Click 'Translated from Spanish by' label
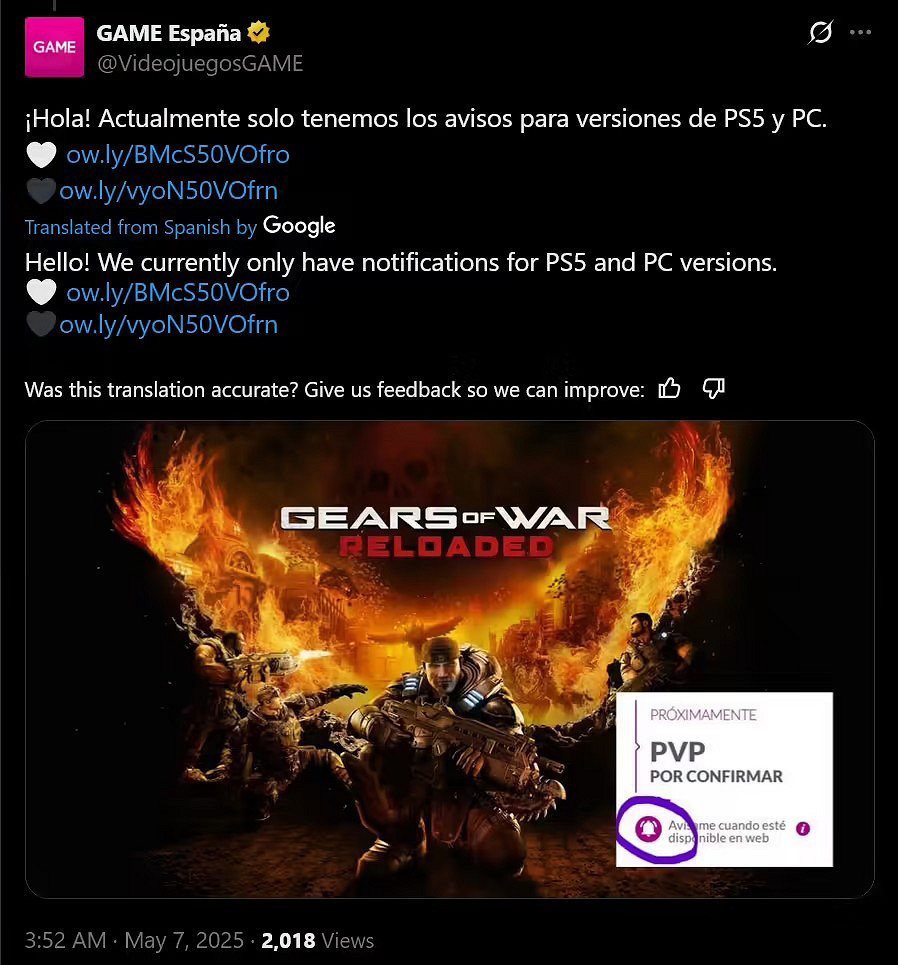898x965 pixels. (x=141, y=227)
